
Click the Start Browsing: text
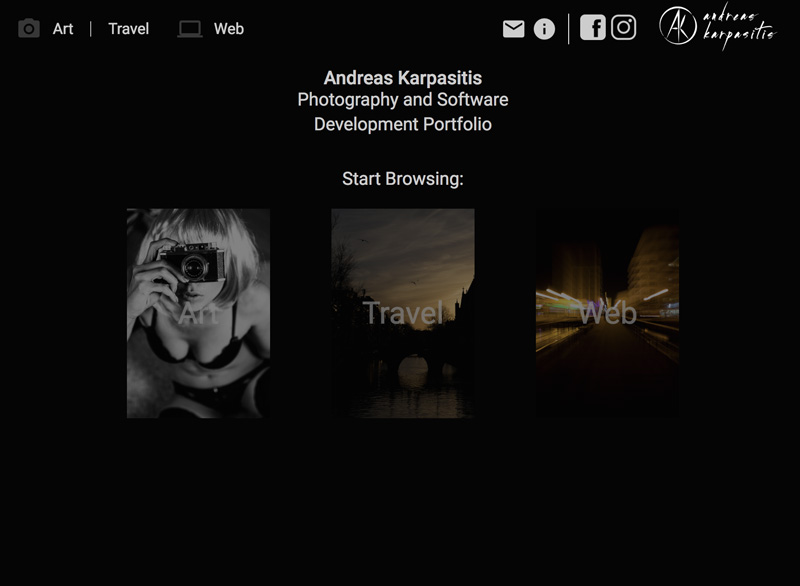pyautogui.click(x=403, y=179)
